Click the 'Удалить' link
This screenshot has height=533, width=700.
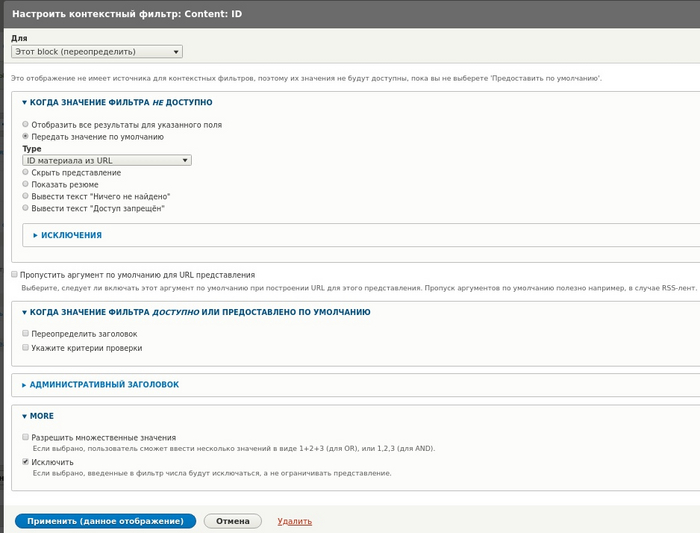(x=294, y=521)
